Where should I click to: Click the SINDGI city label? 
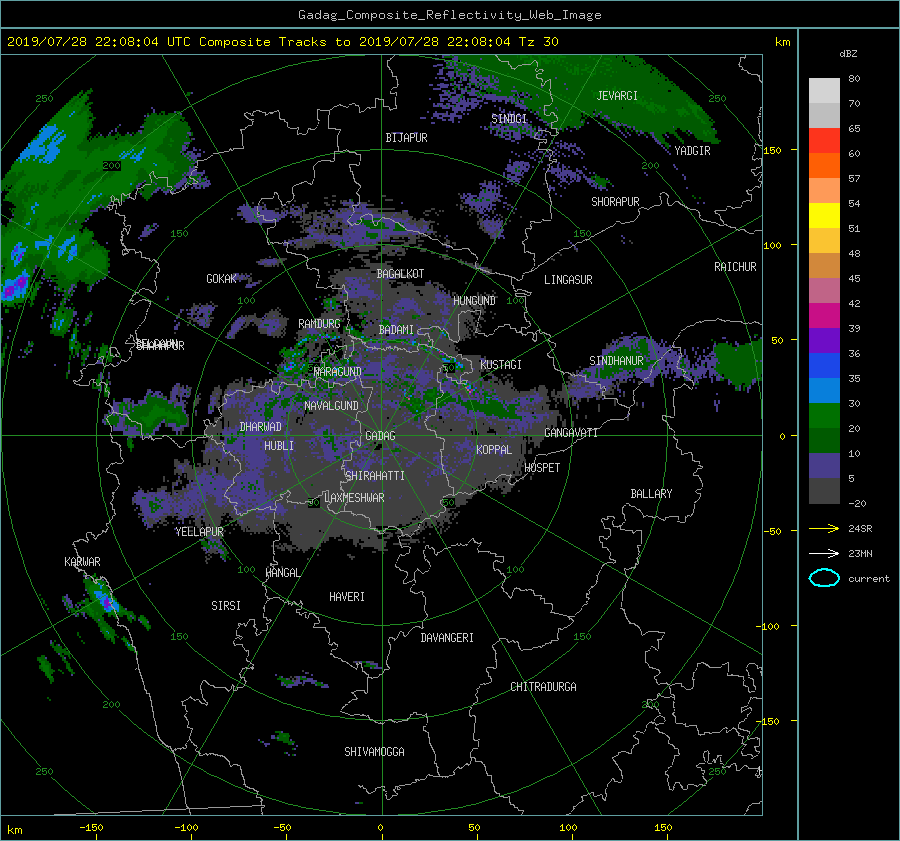509,119
